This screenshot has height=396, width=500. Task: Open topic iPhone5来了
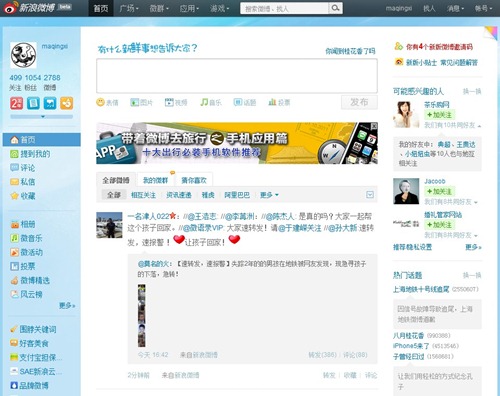pyautogui.click(x=411, y=346)
